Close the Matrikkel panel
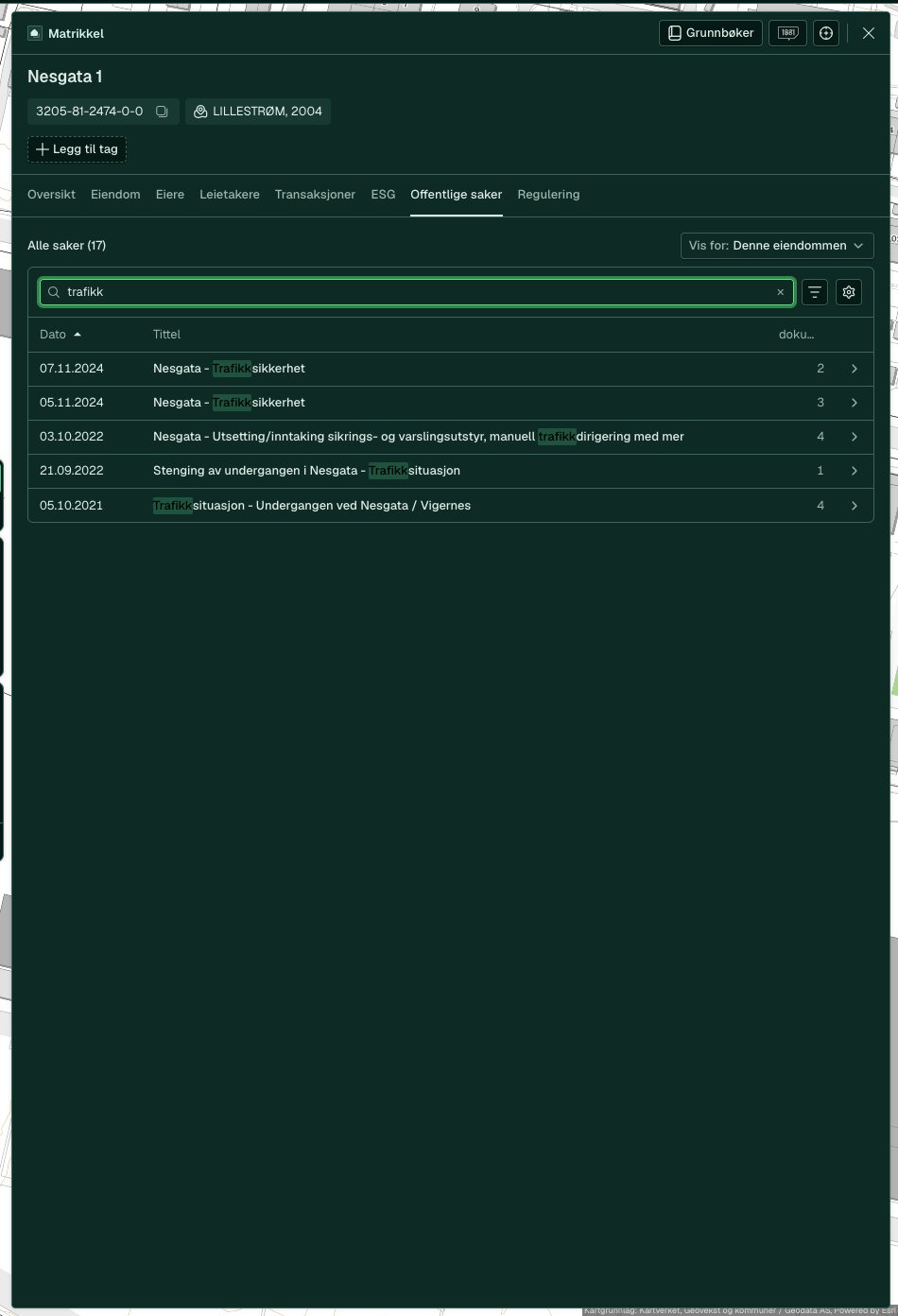 (x=869, y=33)
